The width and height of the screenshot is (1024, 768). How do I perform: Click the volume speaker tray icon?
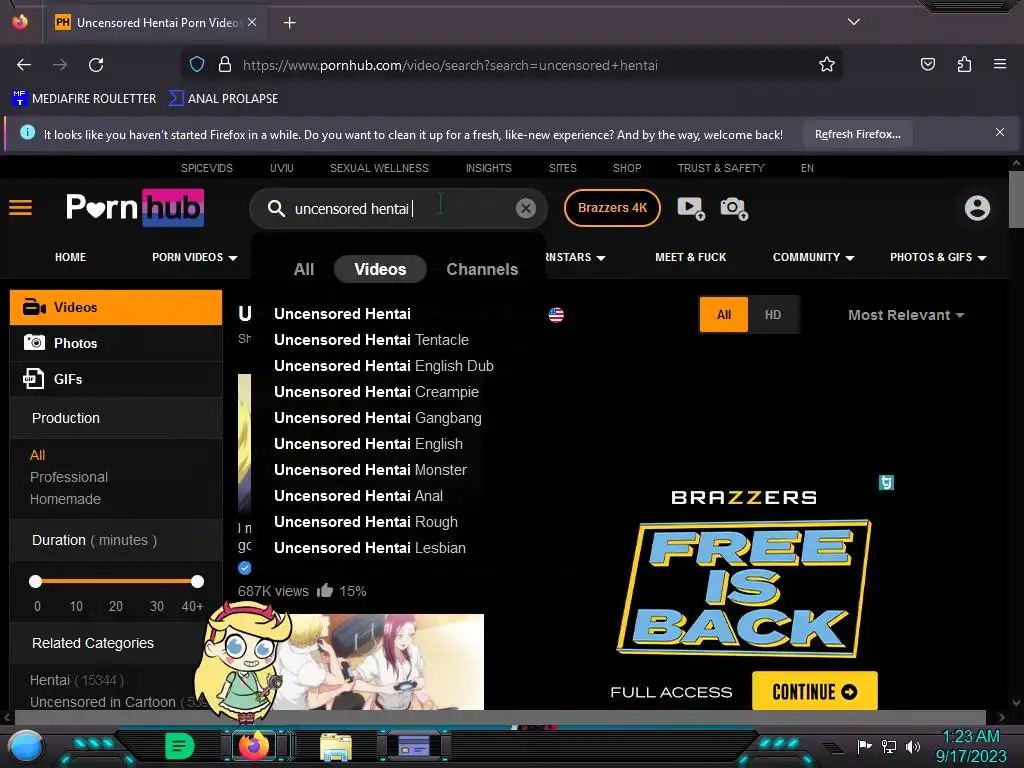point(912,746)
